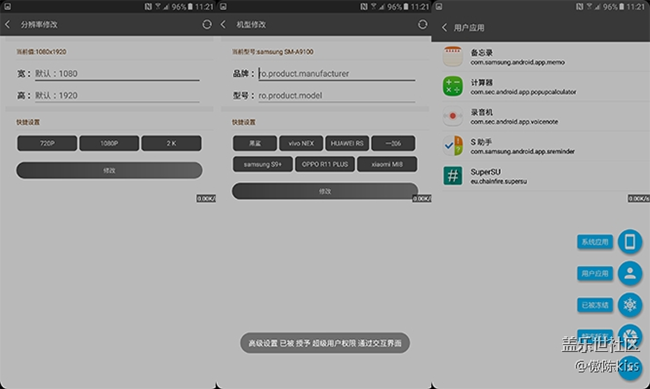Image resolution: width=650 pixels, height=389 pixels.
Task: Tap the phone-shaped system apps floating icon
Action: (630, 241)
